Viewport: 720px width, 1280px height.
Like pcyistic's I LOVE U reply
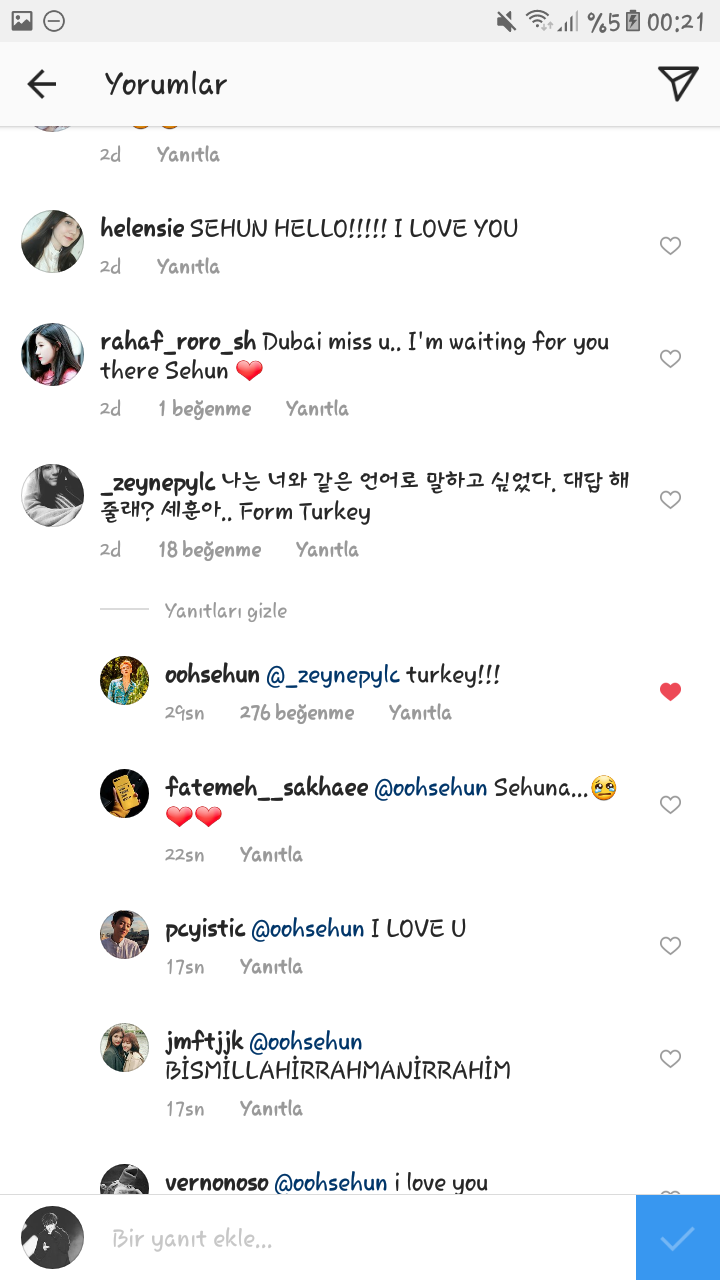670,946
